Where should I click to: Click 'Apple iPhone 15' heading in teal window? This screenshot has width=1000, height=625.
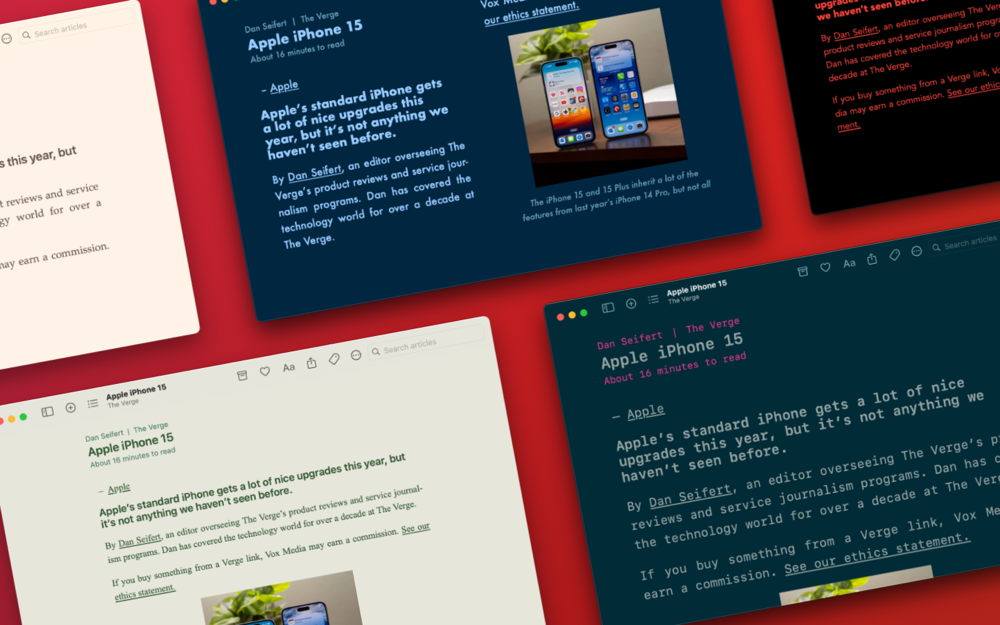point(672,351)
